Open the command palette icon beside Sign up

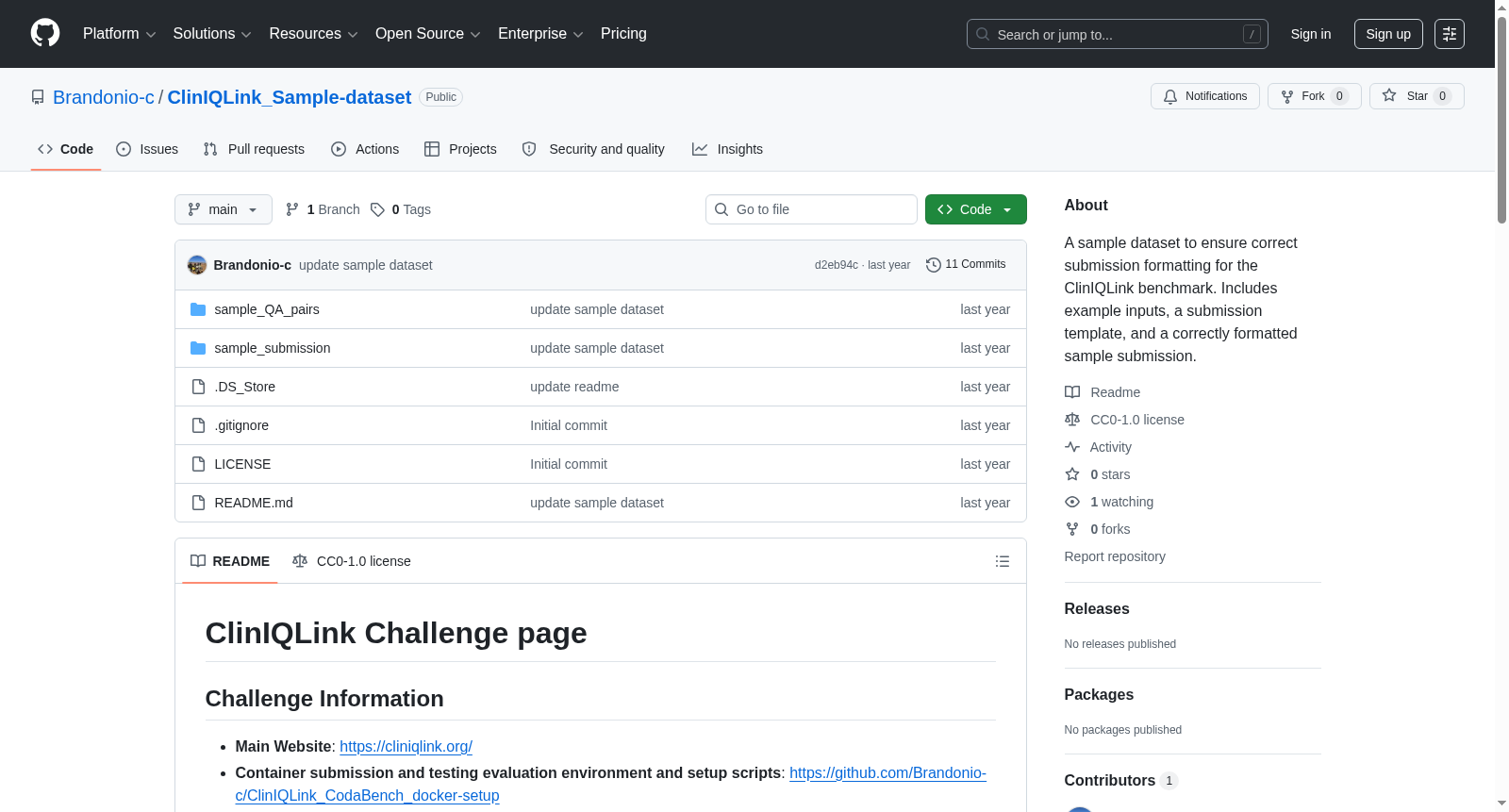coord(1450,34)
